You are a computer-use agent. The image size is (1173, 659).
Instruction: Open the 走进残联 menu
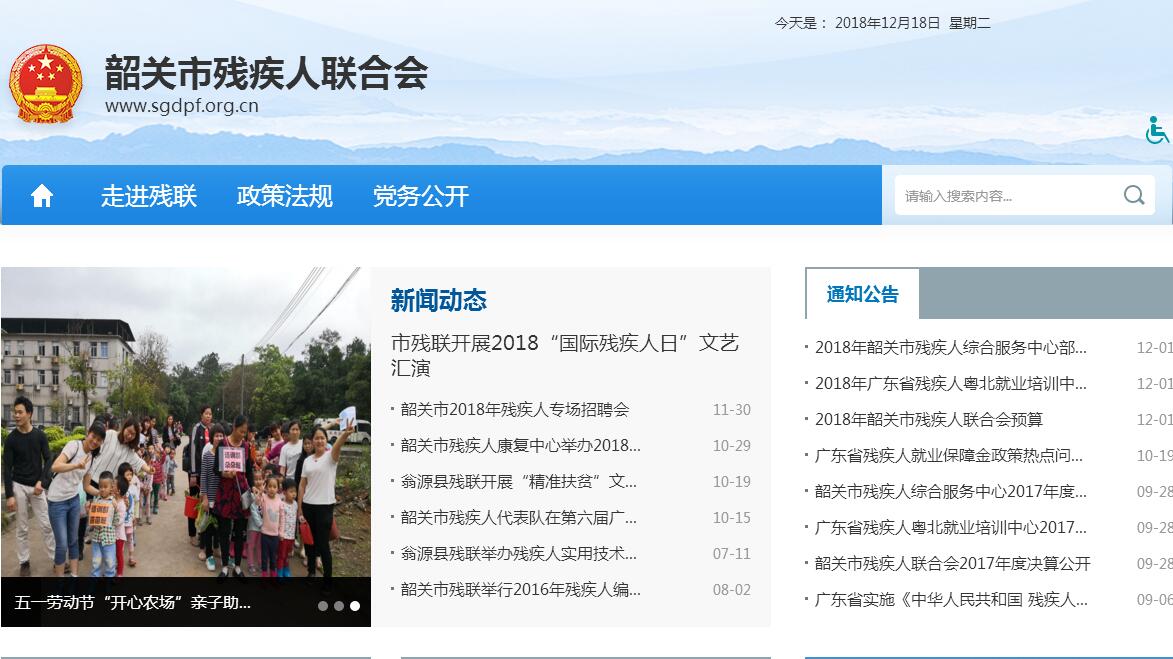[x=149, y=196]
